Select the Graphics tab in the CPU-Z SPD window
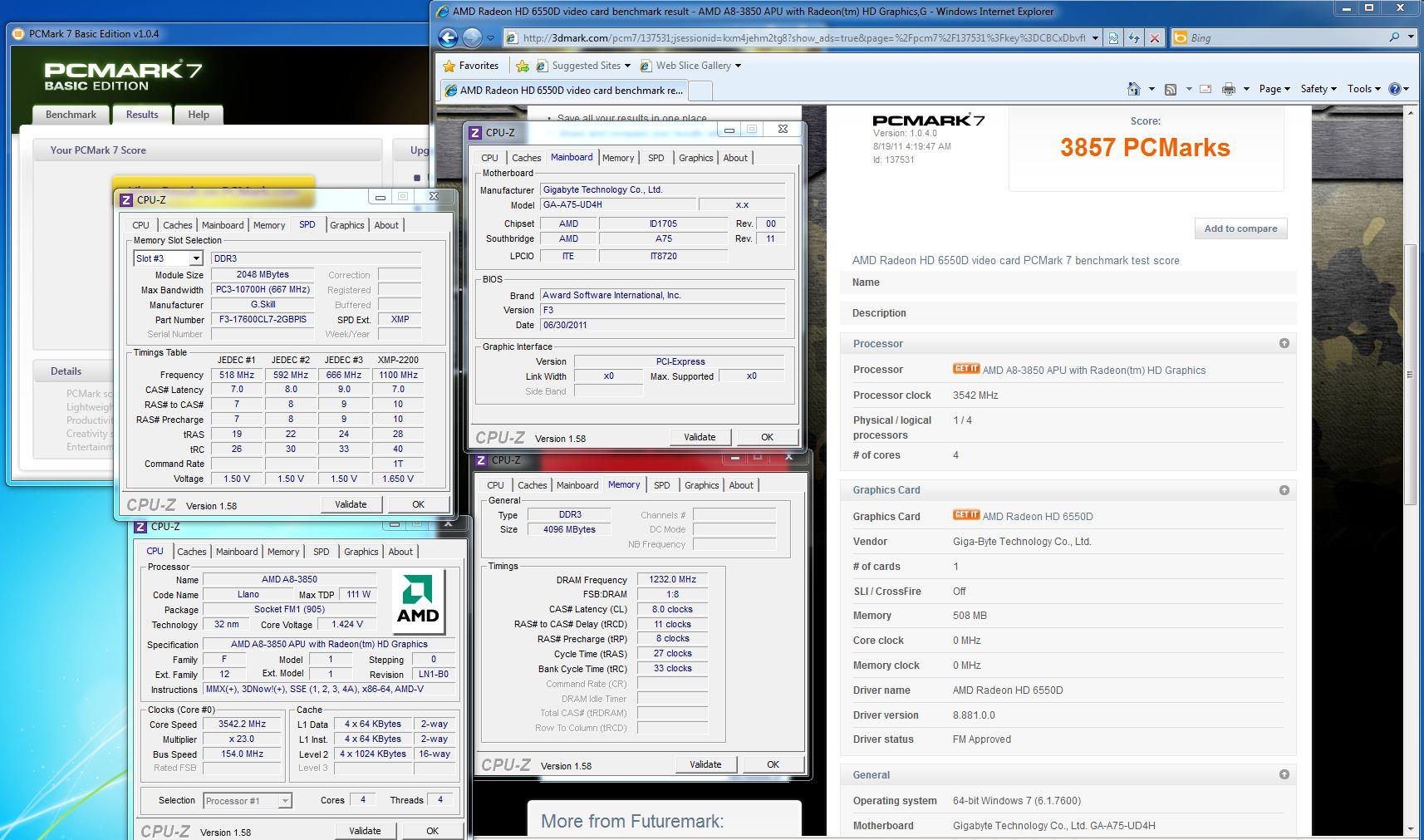The height and width of the screenshot is (840, 1424). point(346,225)
